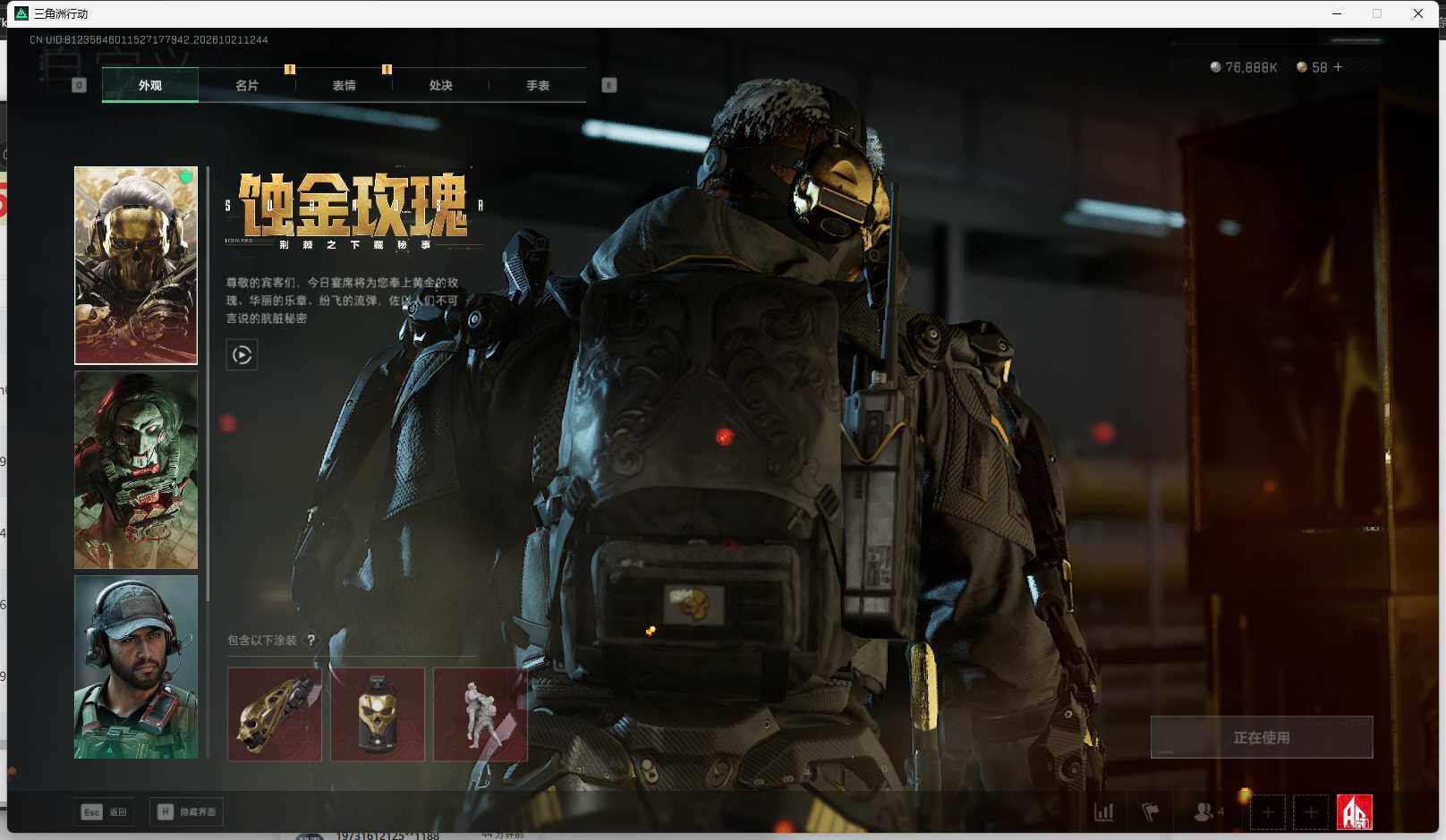The height and width of the screenshot is (840, 1446).
Task: Close the 三角洲行动 window
Action: pyautogui.click(x=1418, y=13)
